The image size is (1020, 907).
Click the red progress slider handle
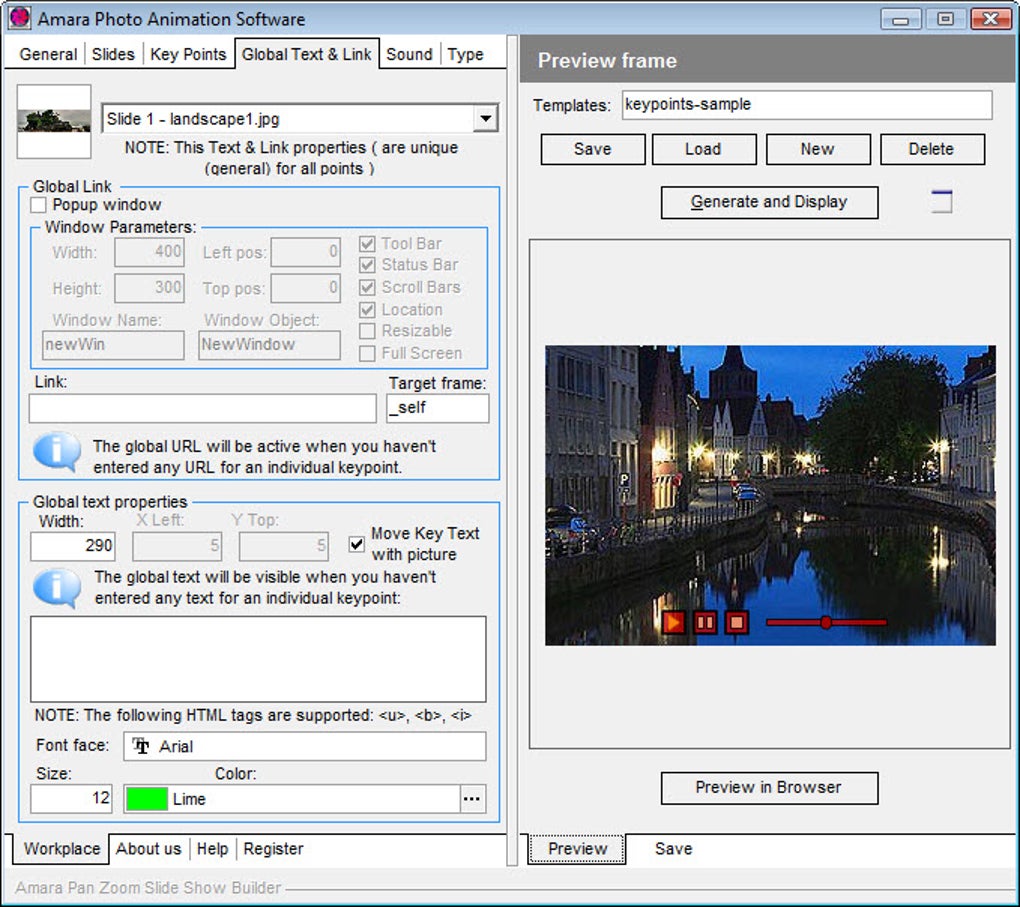826,623
